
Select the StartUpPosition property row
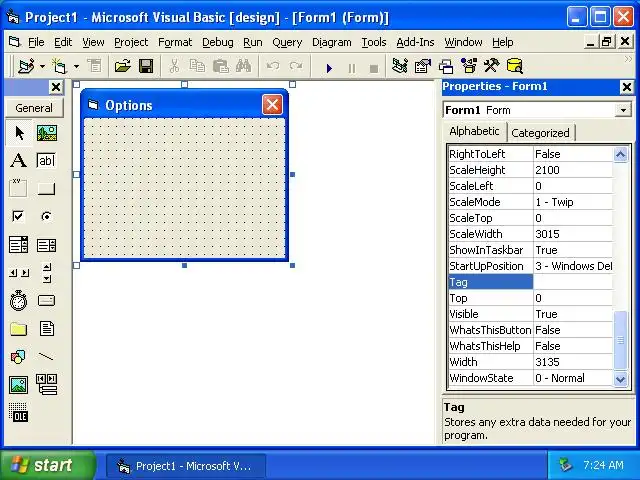[530, 266]
